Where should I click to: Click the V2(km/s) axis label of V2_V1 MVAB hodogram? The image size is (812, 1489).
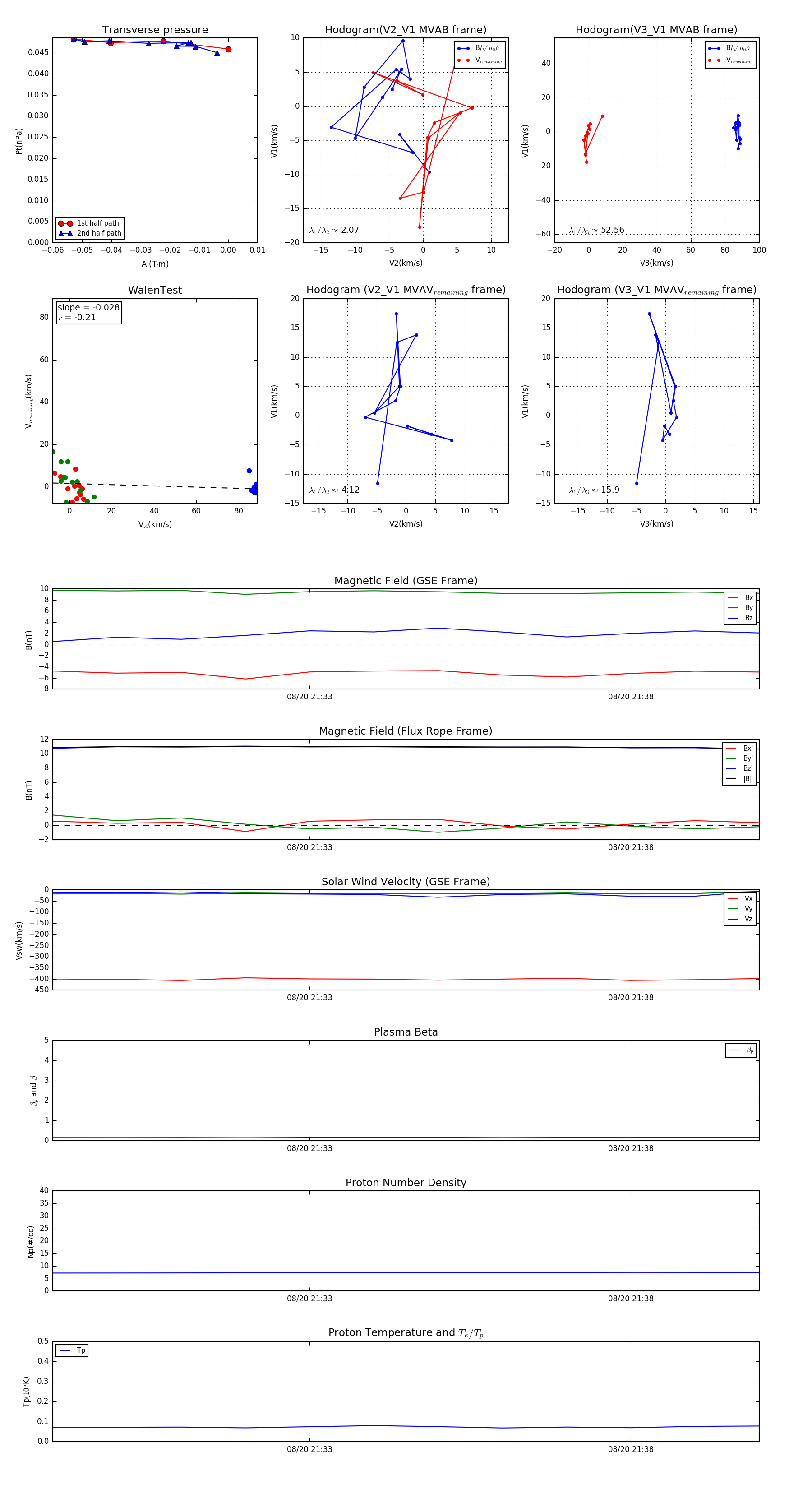[x=406, y=264]
